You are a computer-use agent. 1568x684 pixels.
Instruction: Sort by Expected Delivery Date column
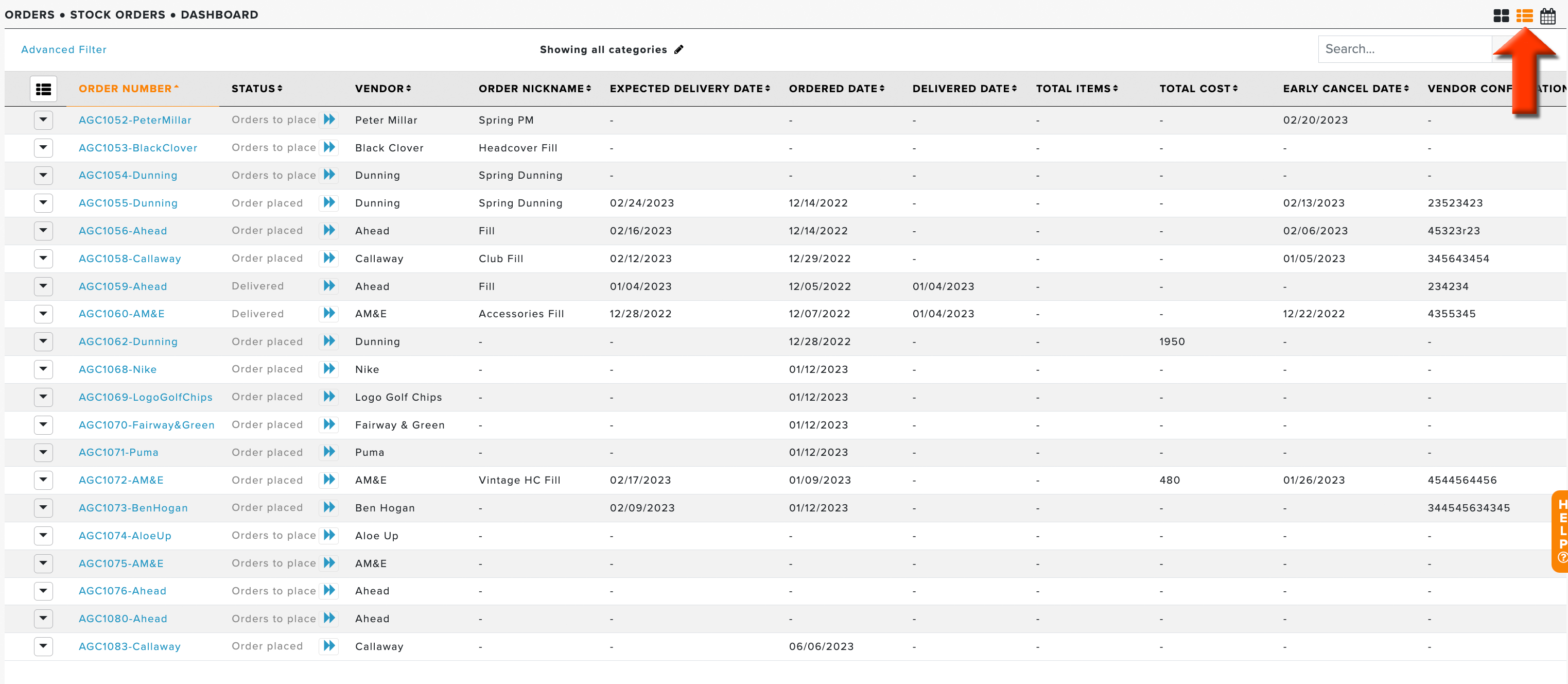point(690,89)
